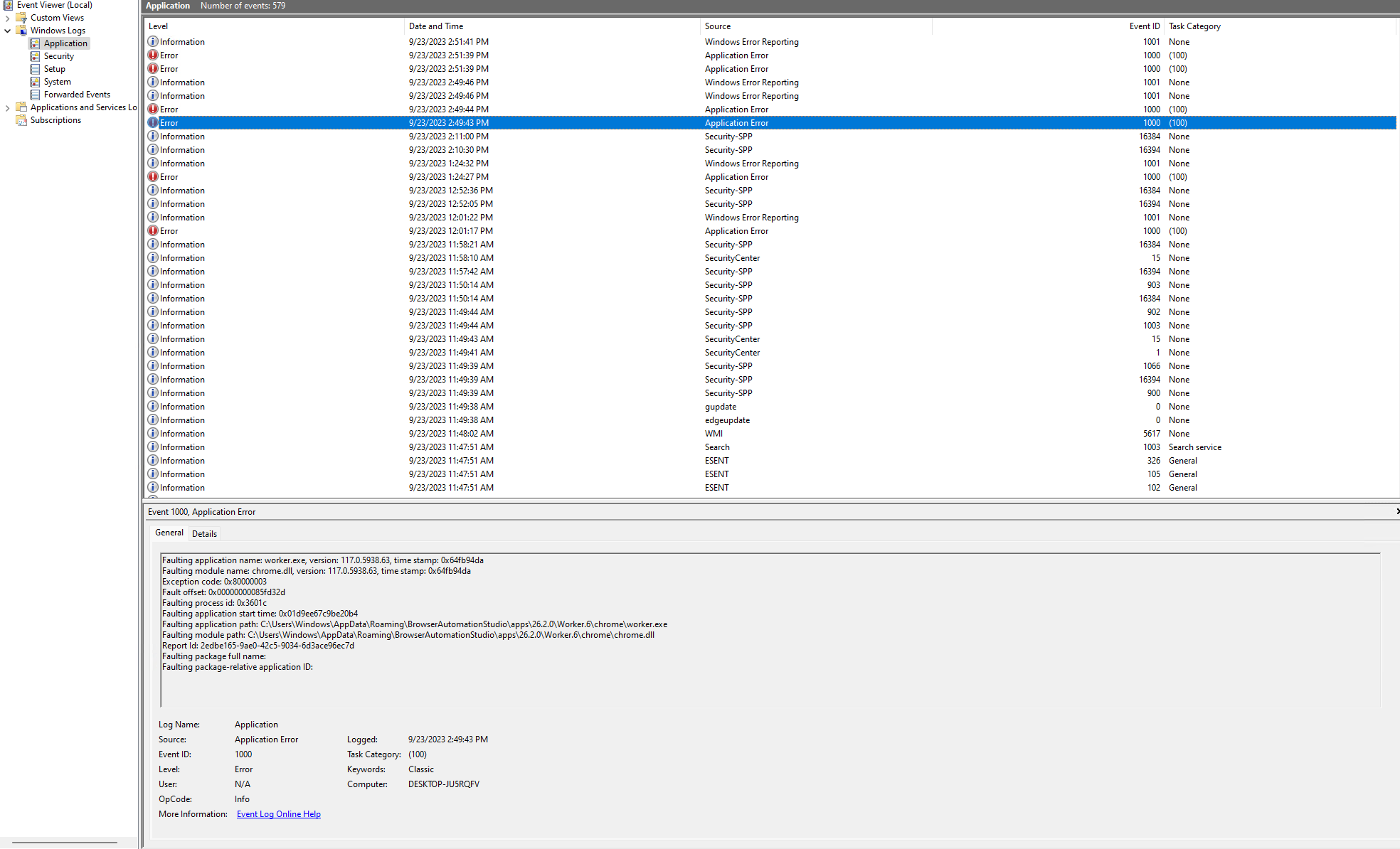Expand the Custom Views node

pos(7,18)
